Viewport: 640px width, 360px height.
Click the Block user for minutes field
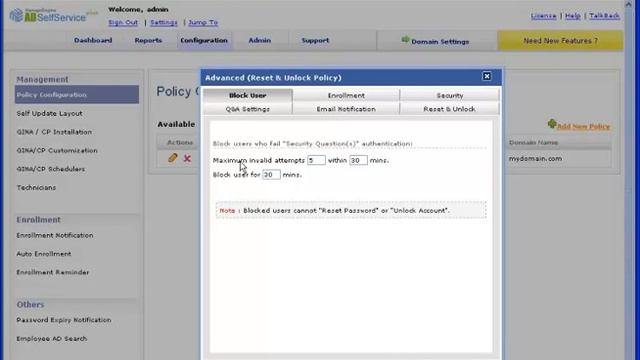(x=271, y=175)
